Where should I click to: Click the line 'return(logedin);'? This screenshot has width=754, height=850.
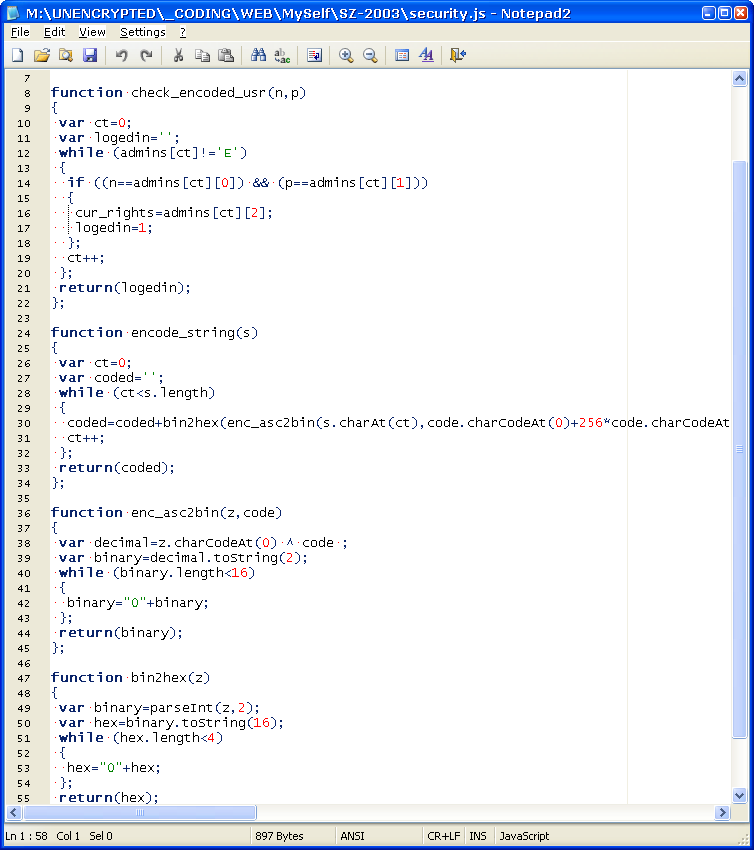coord(125,288)
